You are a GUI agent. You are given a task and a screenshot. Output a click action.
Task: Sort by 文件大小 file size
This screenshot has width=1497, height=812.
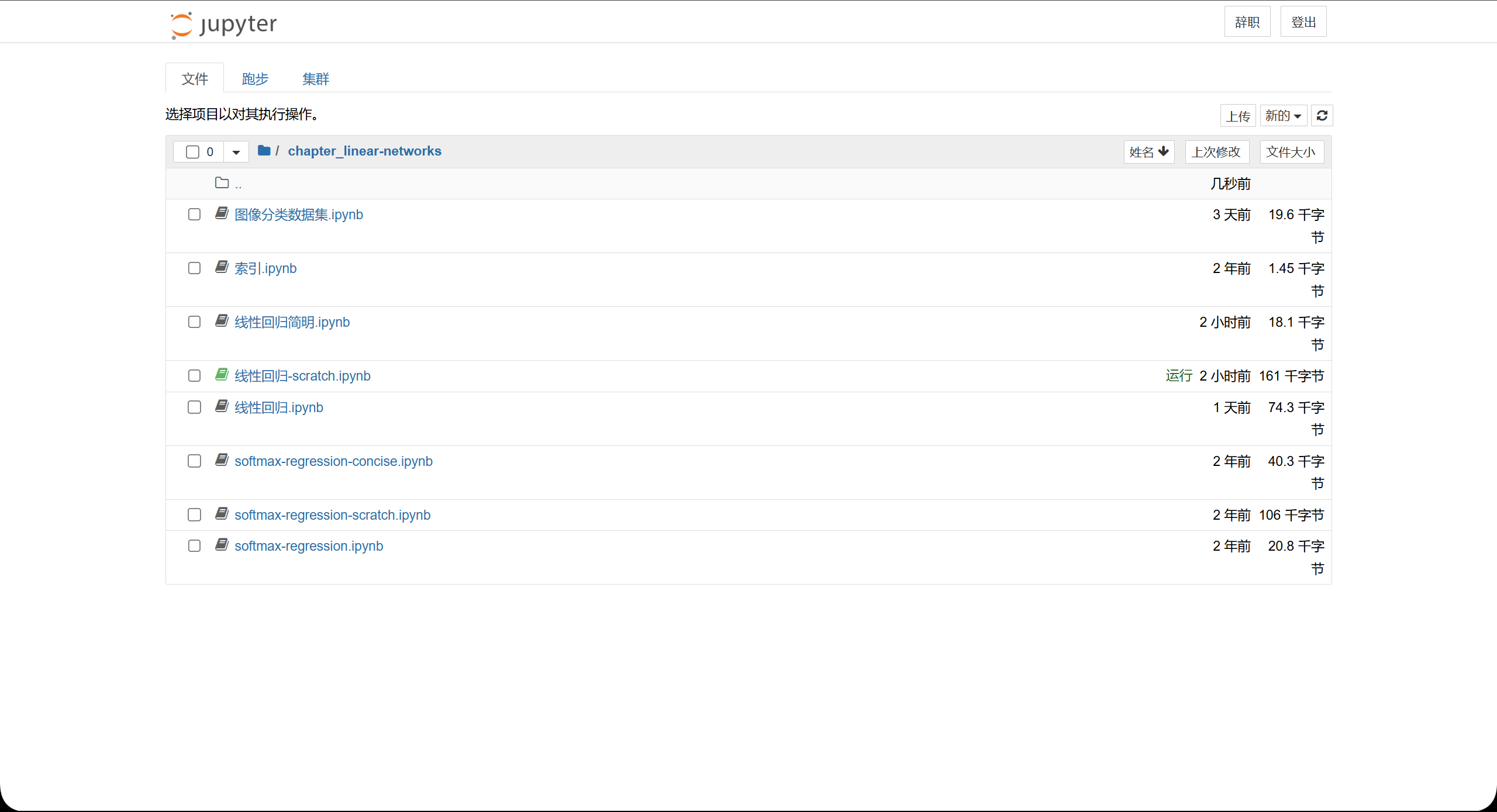[x=1291, y=152]
